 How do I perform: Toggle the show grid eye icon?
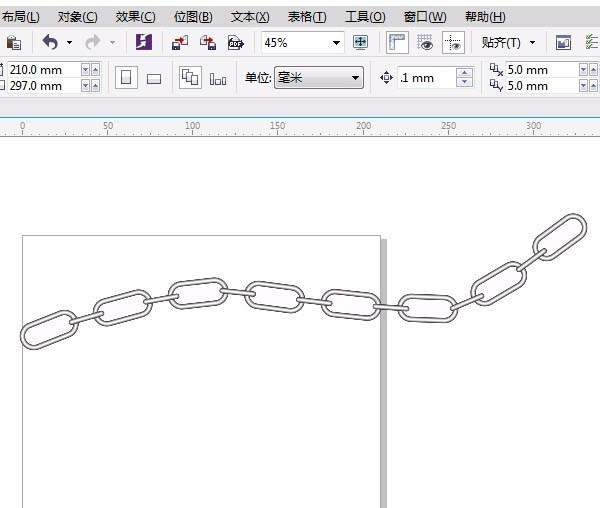point(425,42)
